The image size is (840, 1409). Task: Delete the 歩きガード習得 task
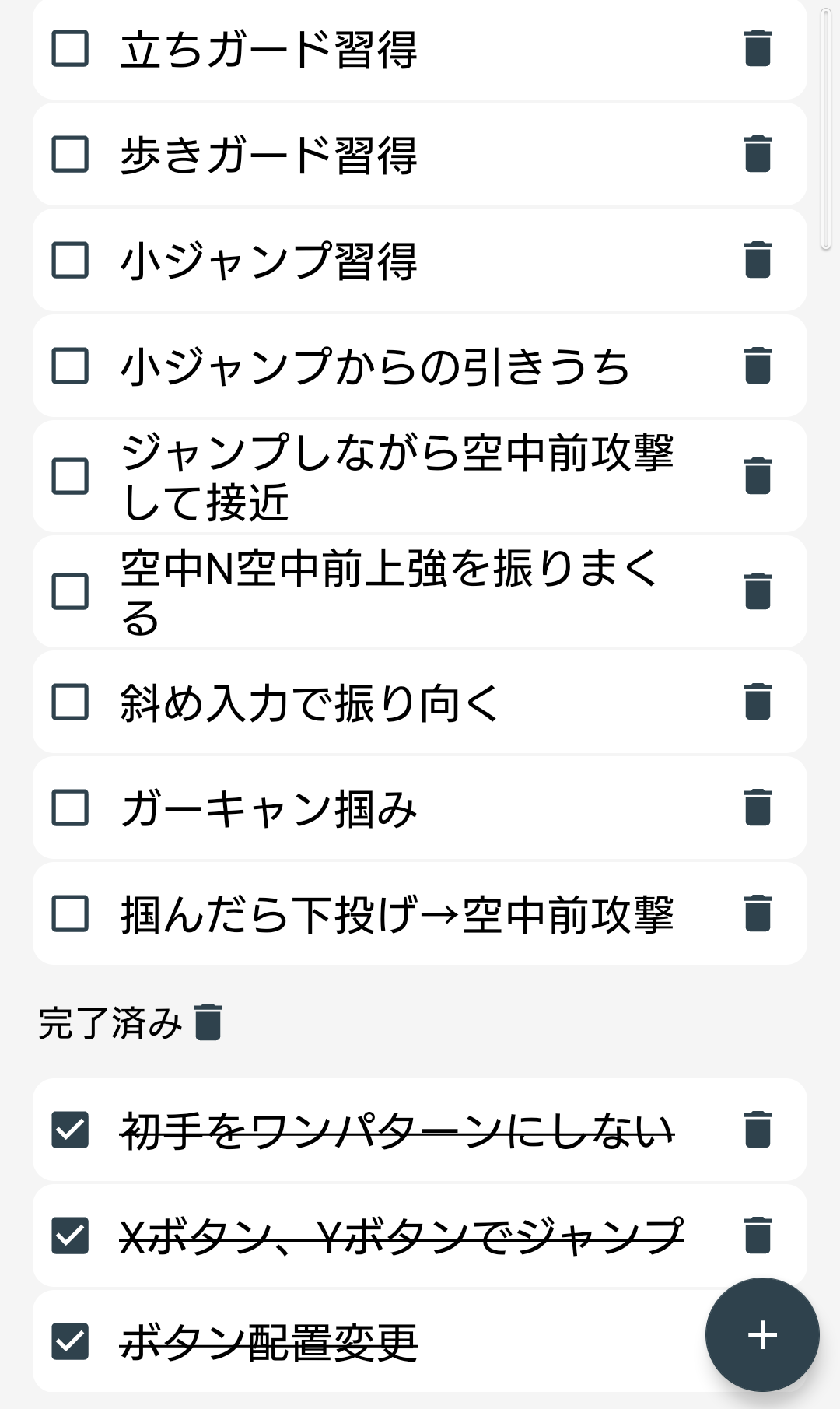(758, 154)
